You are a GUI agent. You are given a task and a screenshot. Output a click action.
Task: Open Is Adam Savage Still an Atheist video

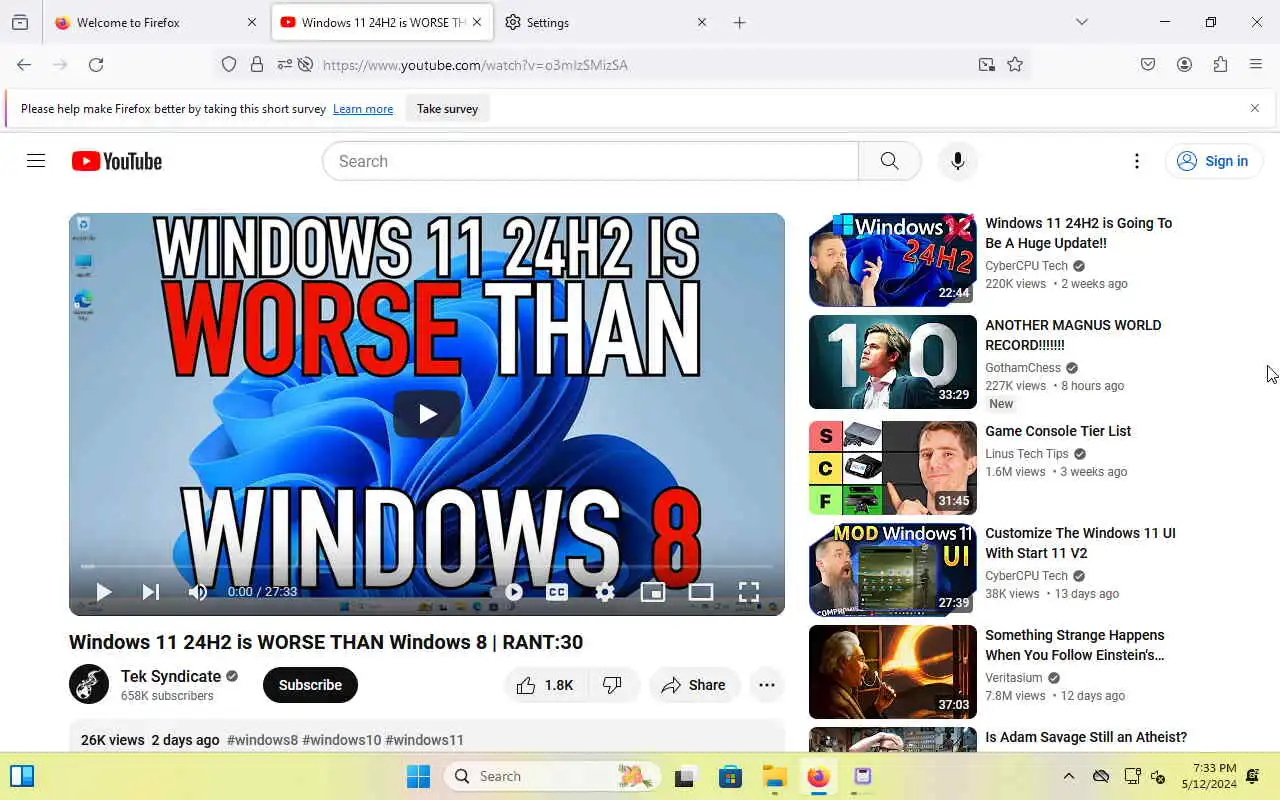[1086, 737]
